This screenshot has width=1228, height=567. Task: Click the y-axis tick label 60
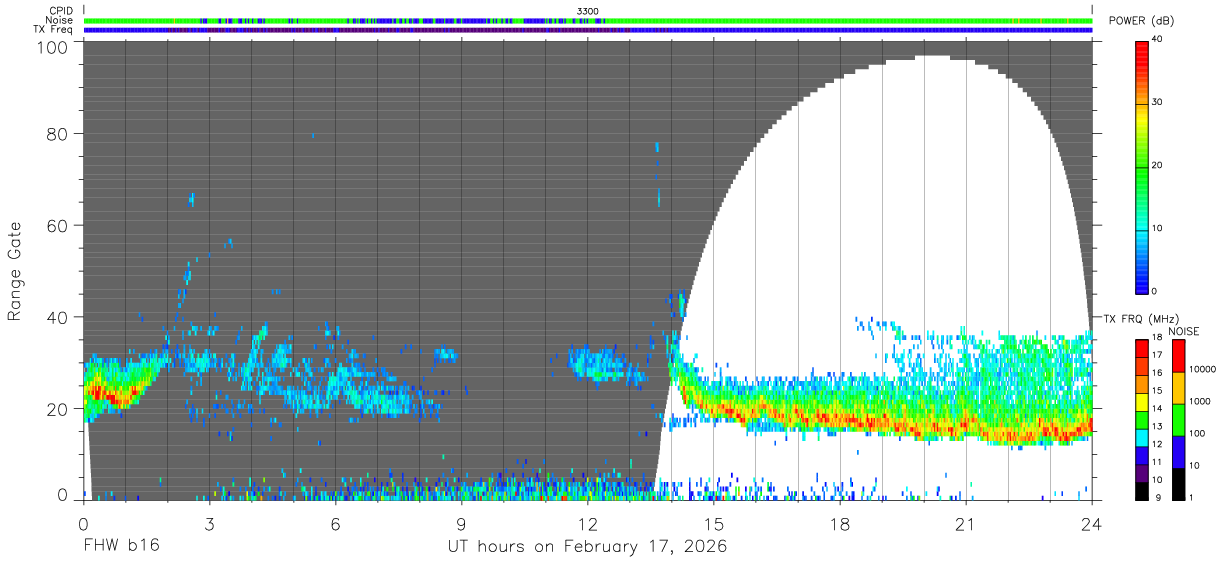(x=57, y=226)
